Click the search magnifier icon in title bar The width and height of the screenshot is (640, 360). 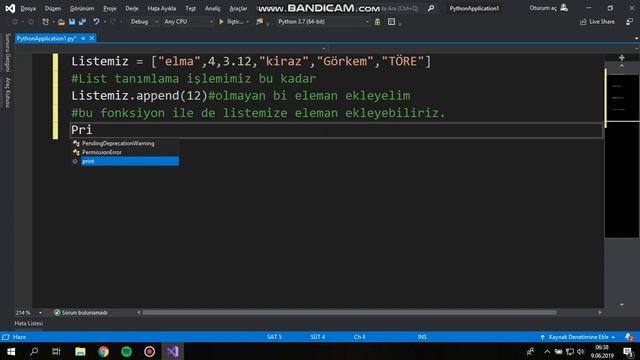tap(431, 8)
